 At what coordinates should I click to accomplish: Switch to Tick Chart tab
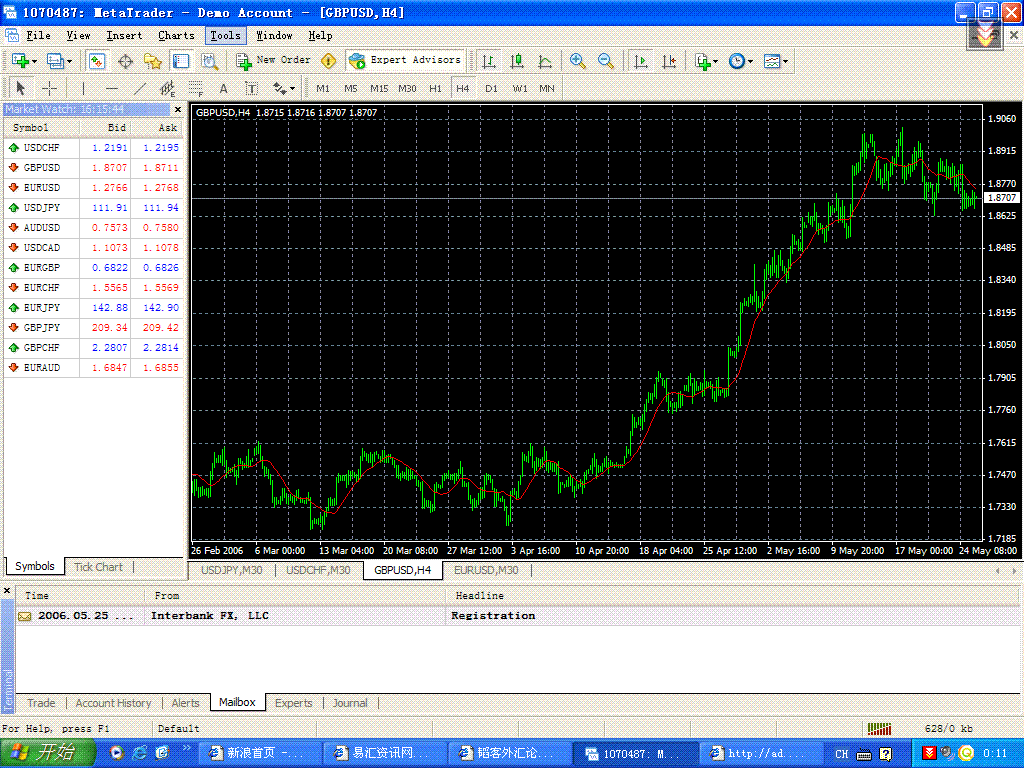98,567
